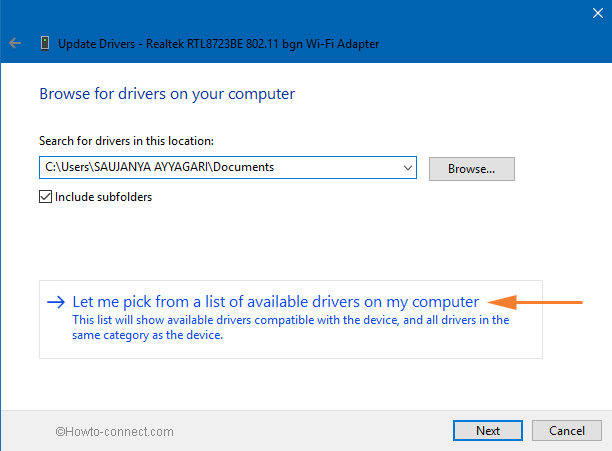The height and width of the screenshot is (451, 612).
Task: Cancel the driver update wizard
Action: coord(567,431)
